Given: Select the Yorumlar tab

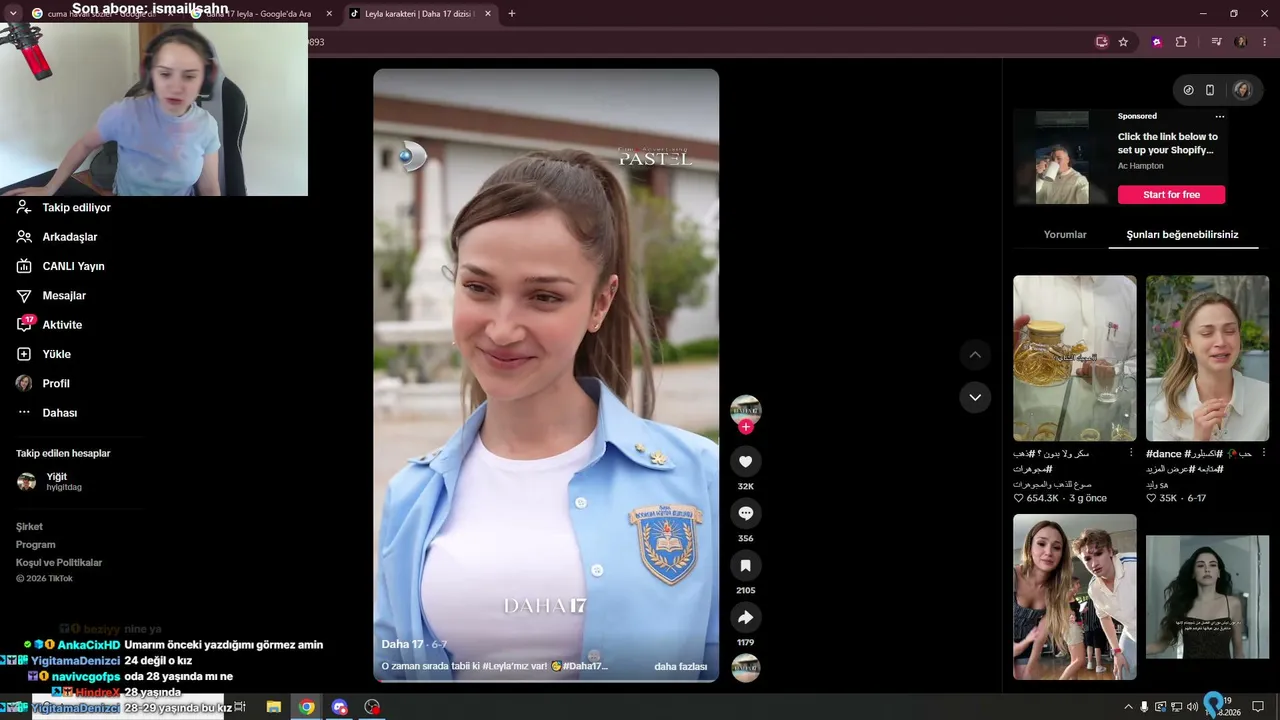Looking at the screenshot, I should 1065,235.
